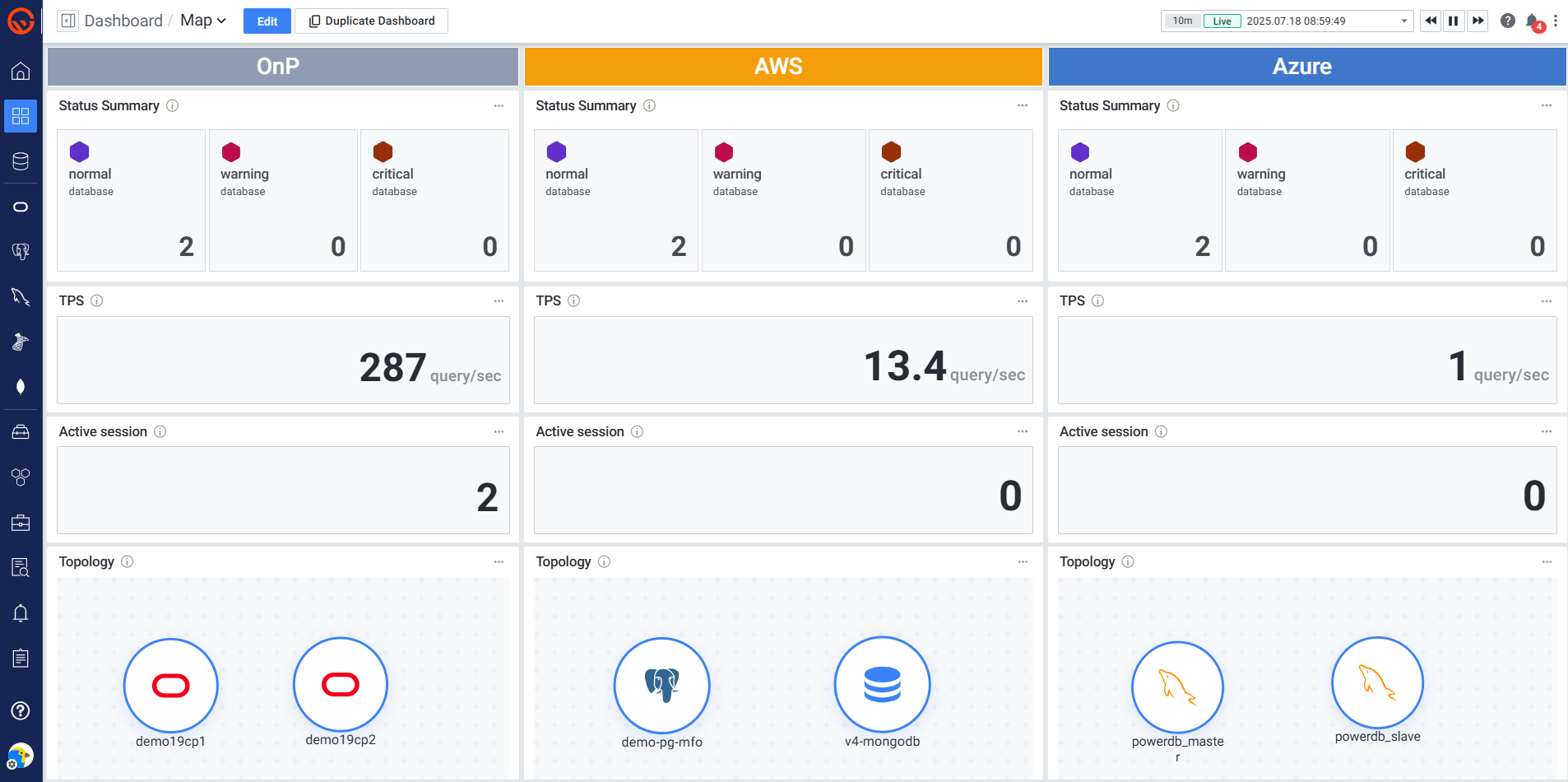Open the Oracle icon in sidebar
This screenshot has width=1568, height=782.
(x=21, y=207)
